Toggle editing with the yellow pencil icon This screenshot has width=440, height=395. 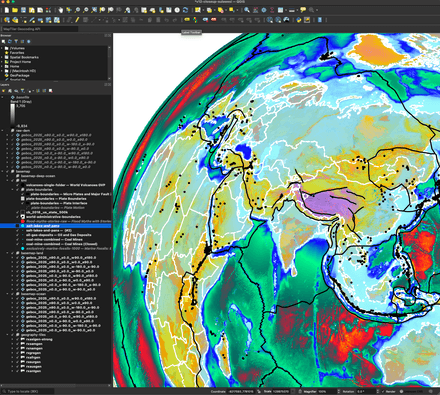77,20
